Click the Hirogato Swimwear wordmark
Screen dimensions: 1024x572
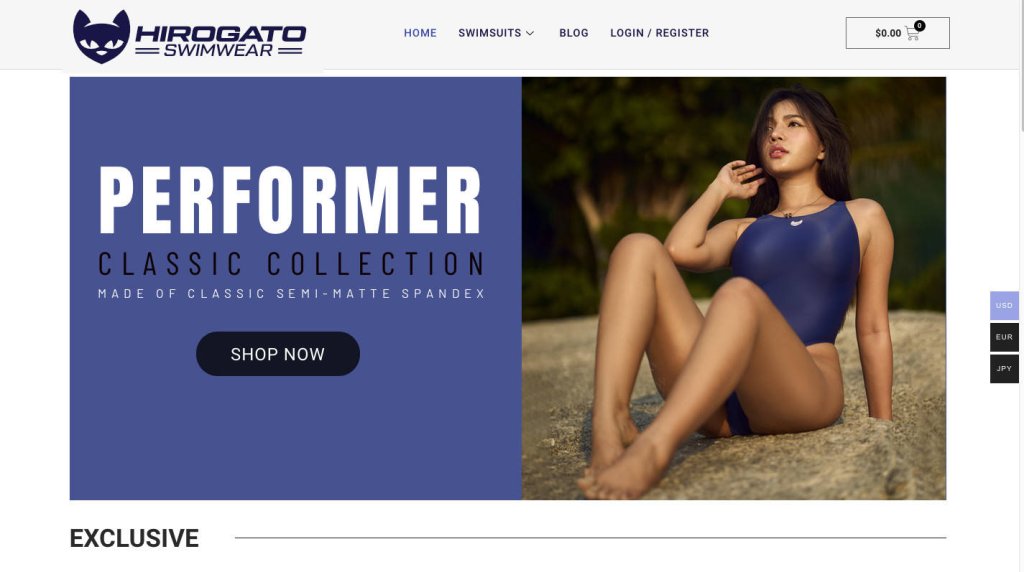pos(220,40)
